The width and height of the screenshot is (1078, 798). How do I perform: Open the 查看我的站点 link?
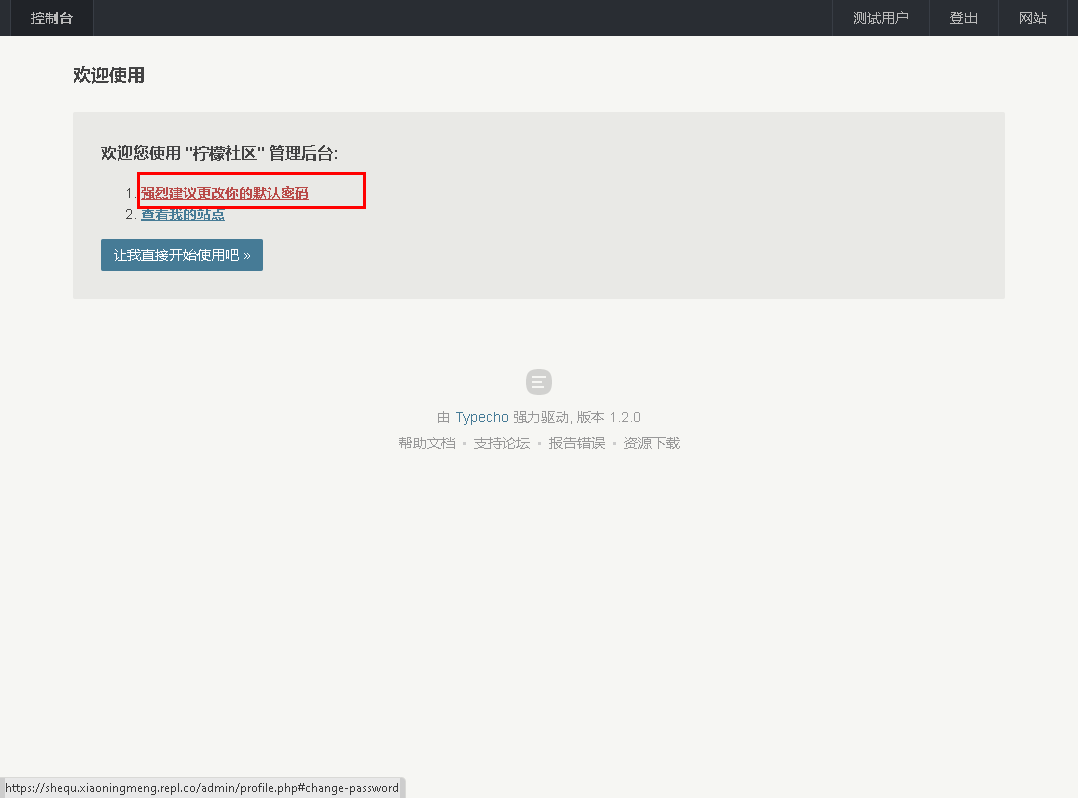coord(183,214)
